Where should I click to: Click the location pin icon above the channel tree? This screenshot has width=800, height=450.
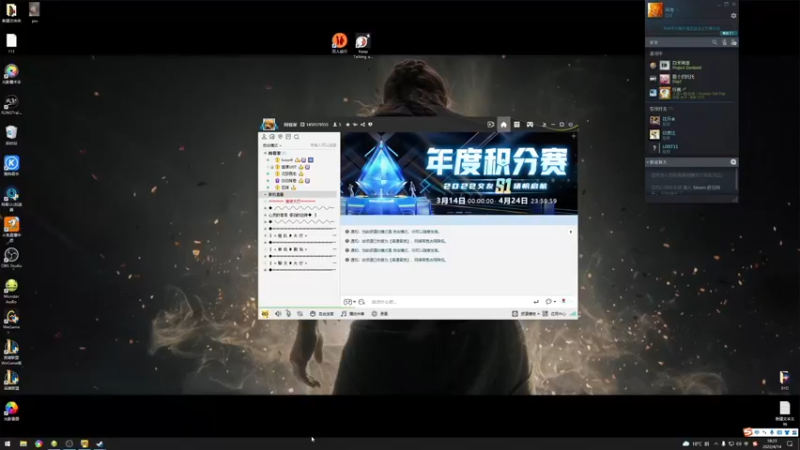point(280,137)
